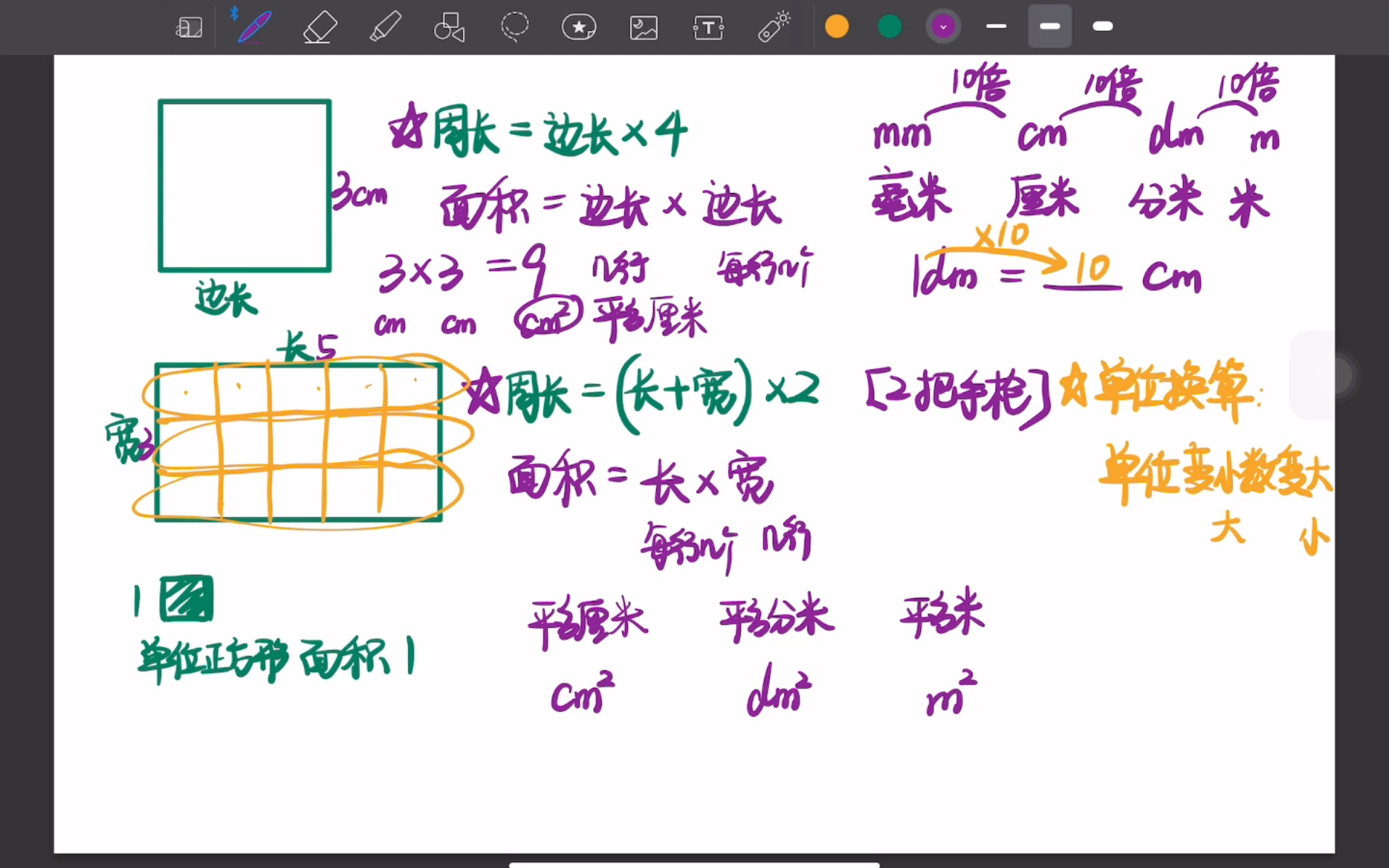Open the zoom window tool in toolbar
The image size is (1389, 868).
tap(189, 27)
